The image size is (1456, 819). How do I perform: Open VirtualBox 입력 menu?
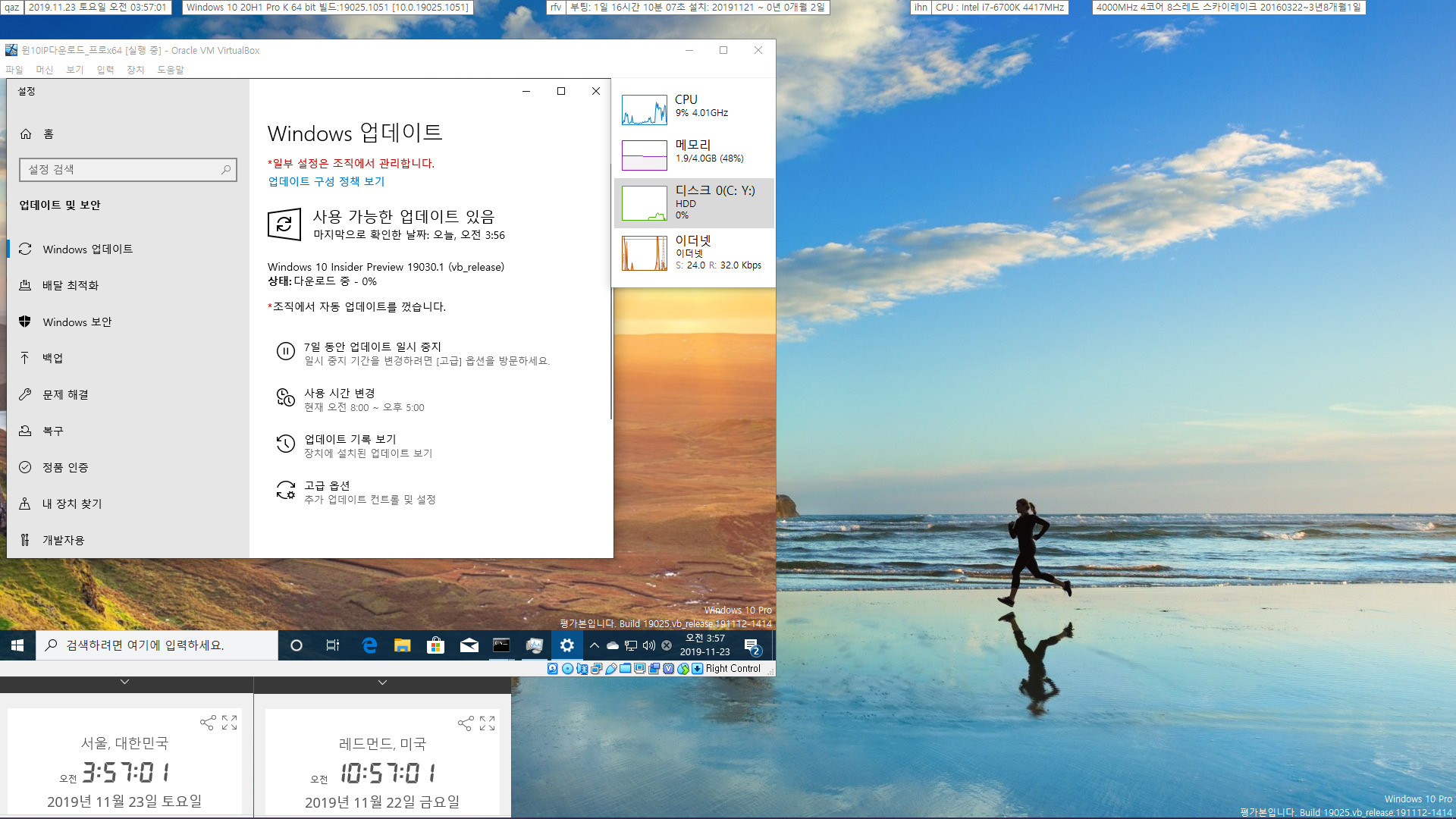(105, 70)
